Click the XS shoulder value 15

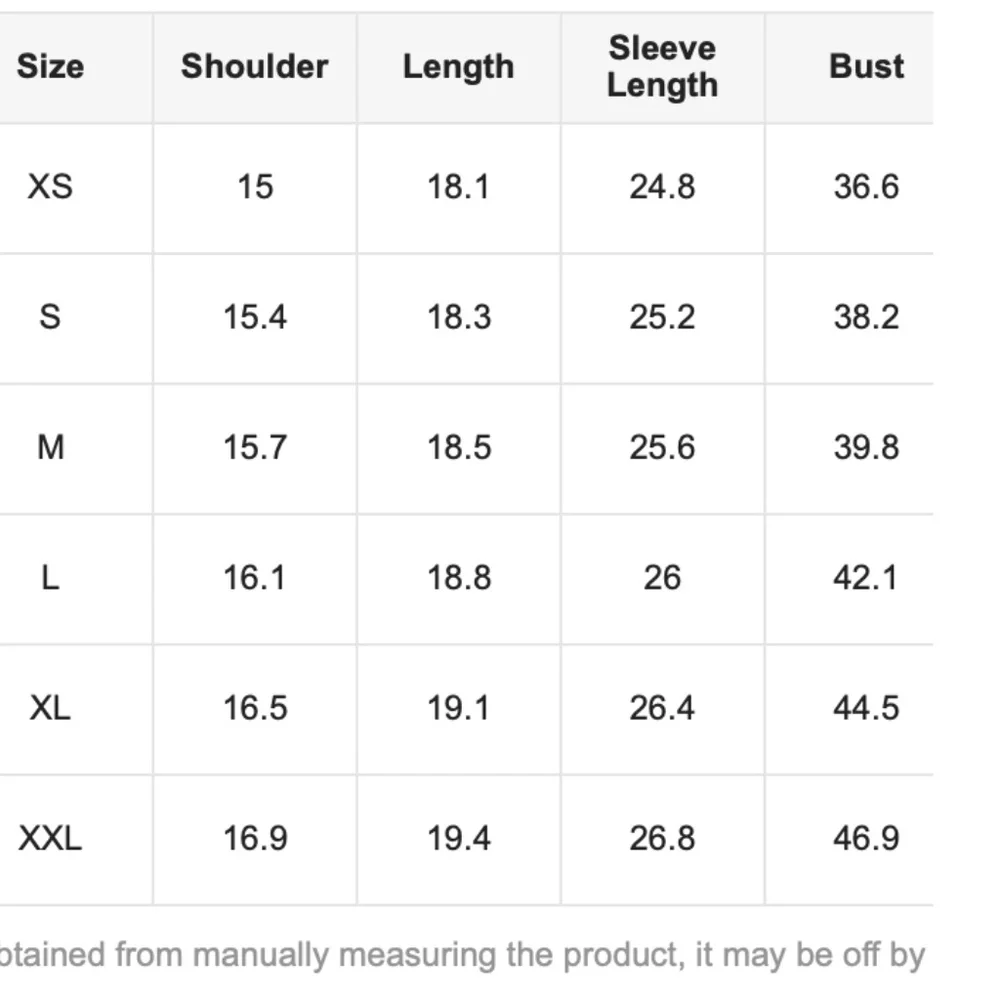(255, 187)
